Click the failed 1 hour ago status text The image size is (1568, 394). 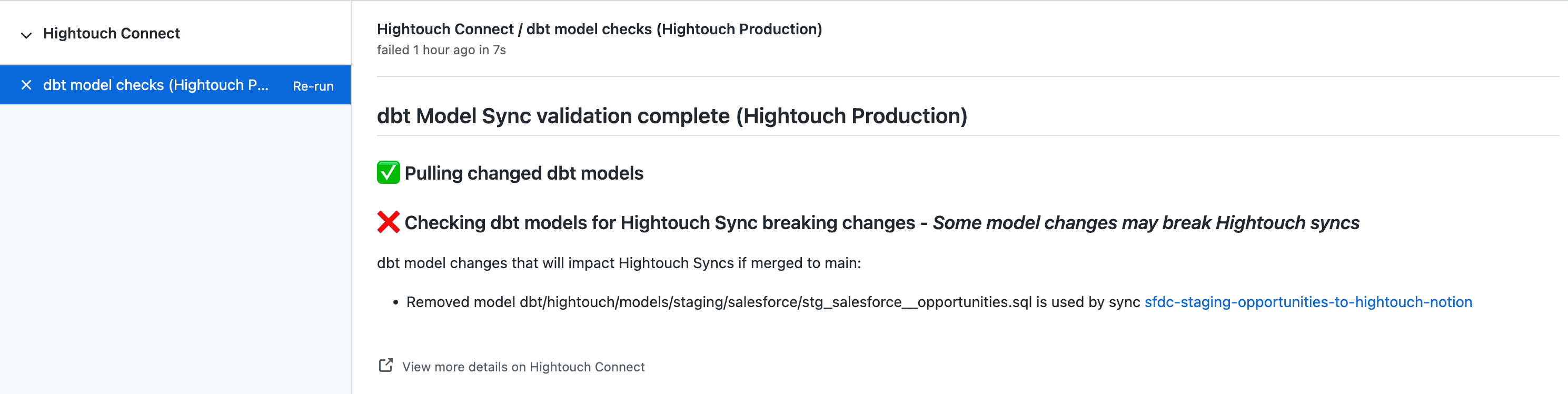441,50
